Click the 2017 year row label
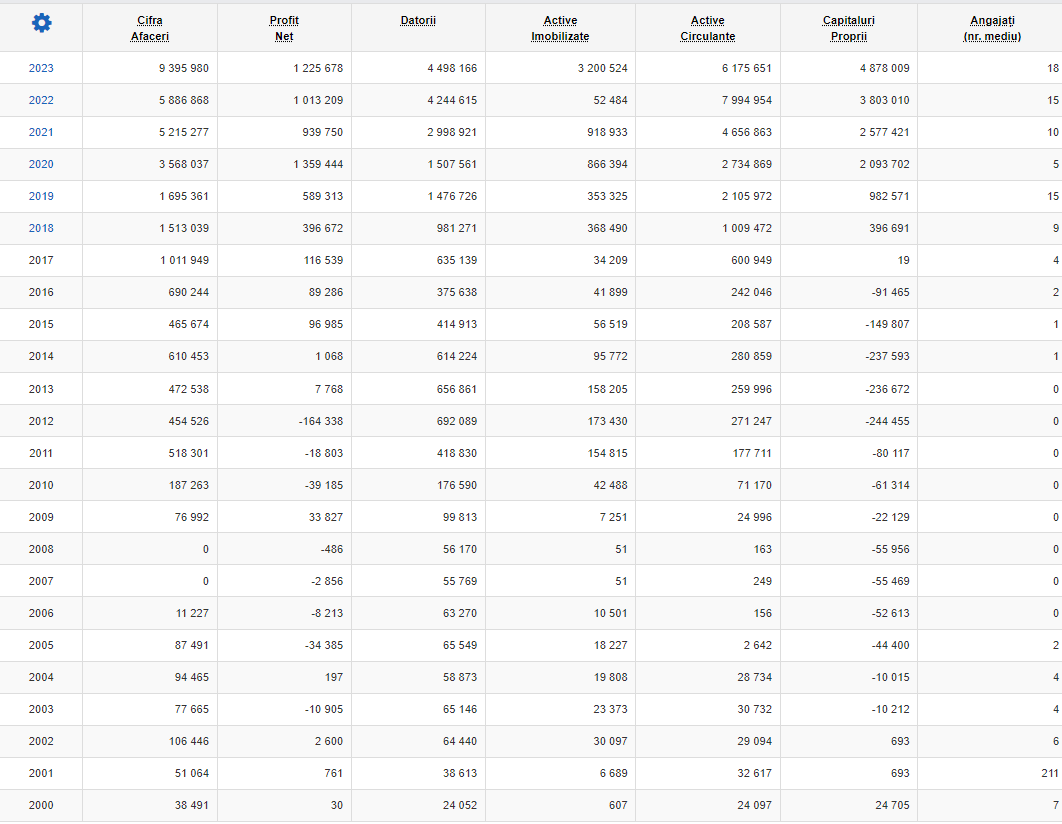 pyautogui.click(x=41, y=260)
